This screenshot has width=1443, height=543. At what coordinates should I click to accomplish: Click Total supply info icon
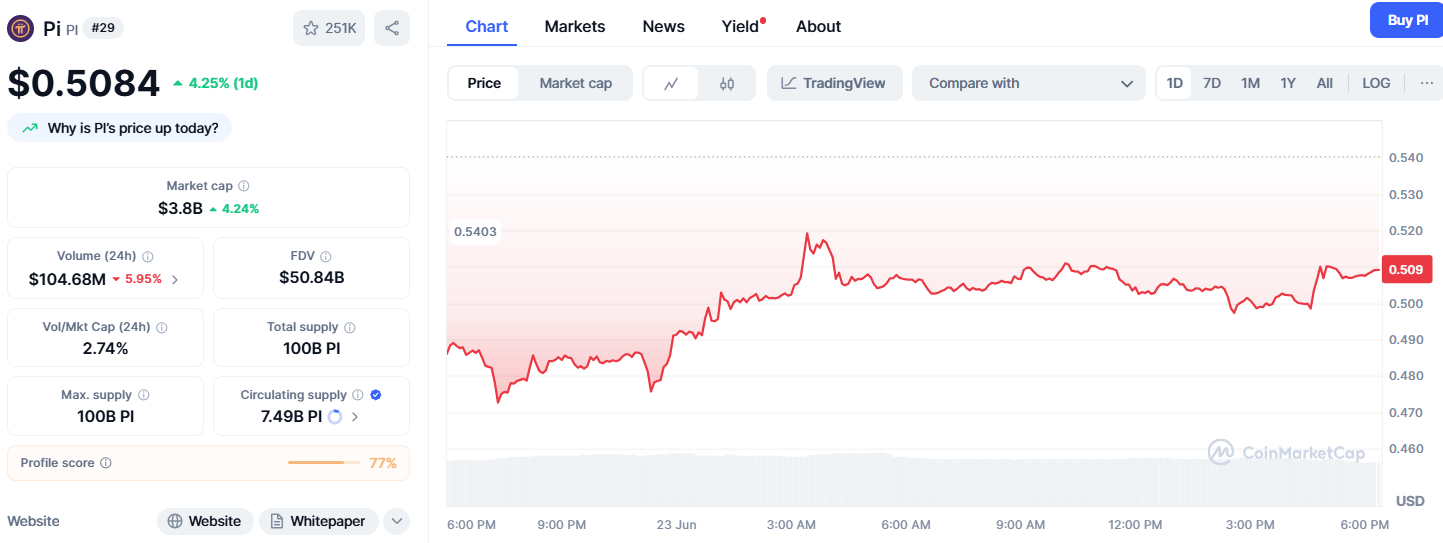pos(350,327)
